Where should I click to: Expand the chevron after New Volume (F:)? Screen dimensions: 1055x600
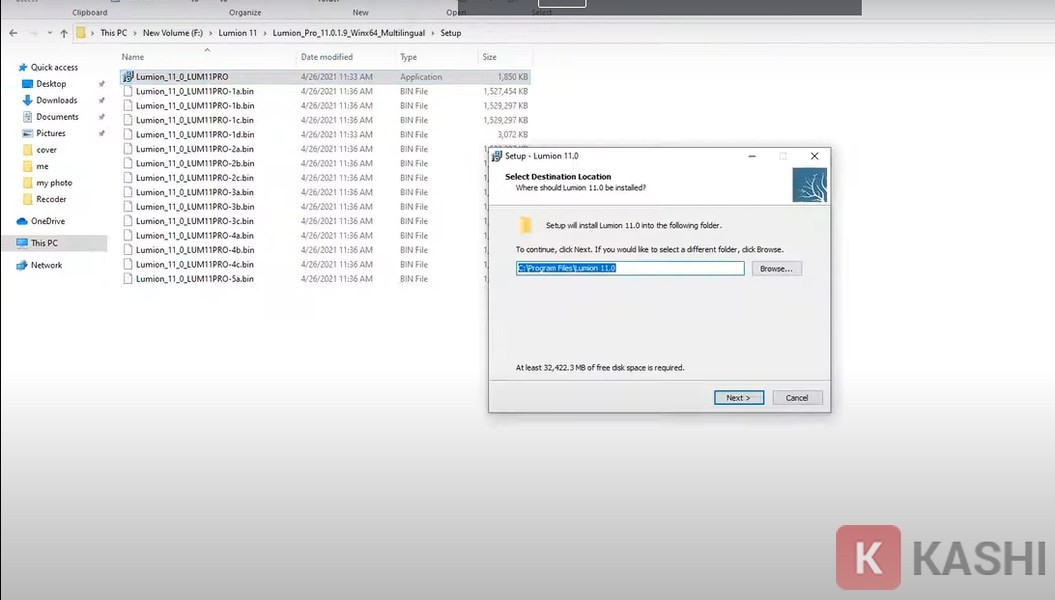tap(211, 33)
